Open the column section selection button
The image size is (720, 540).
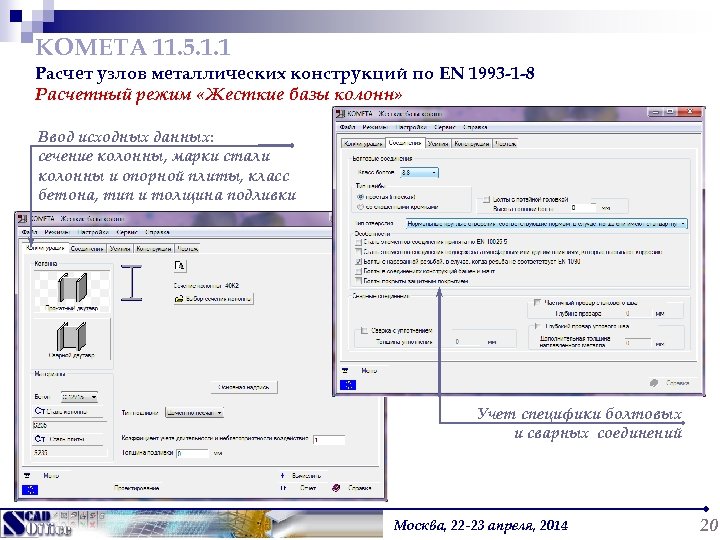pyautogui.click(x=213, y=299)
